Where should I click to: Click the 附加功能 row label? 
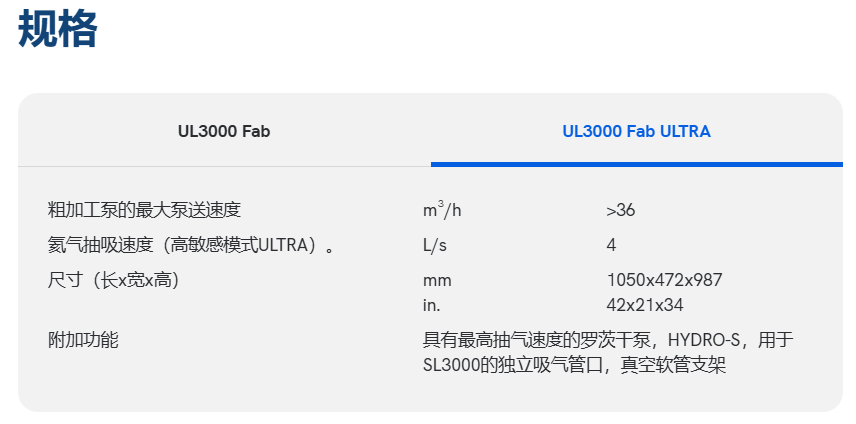(83, 340)
